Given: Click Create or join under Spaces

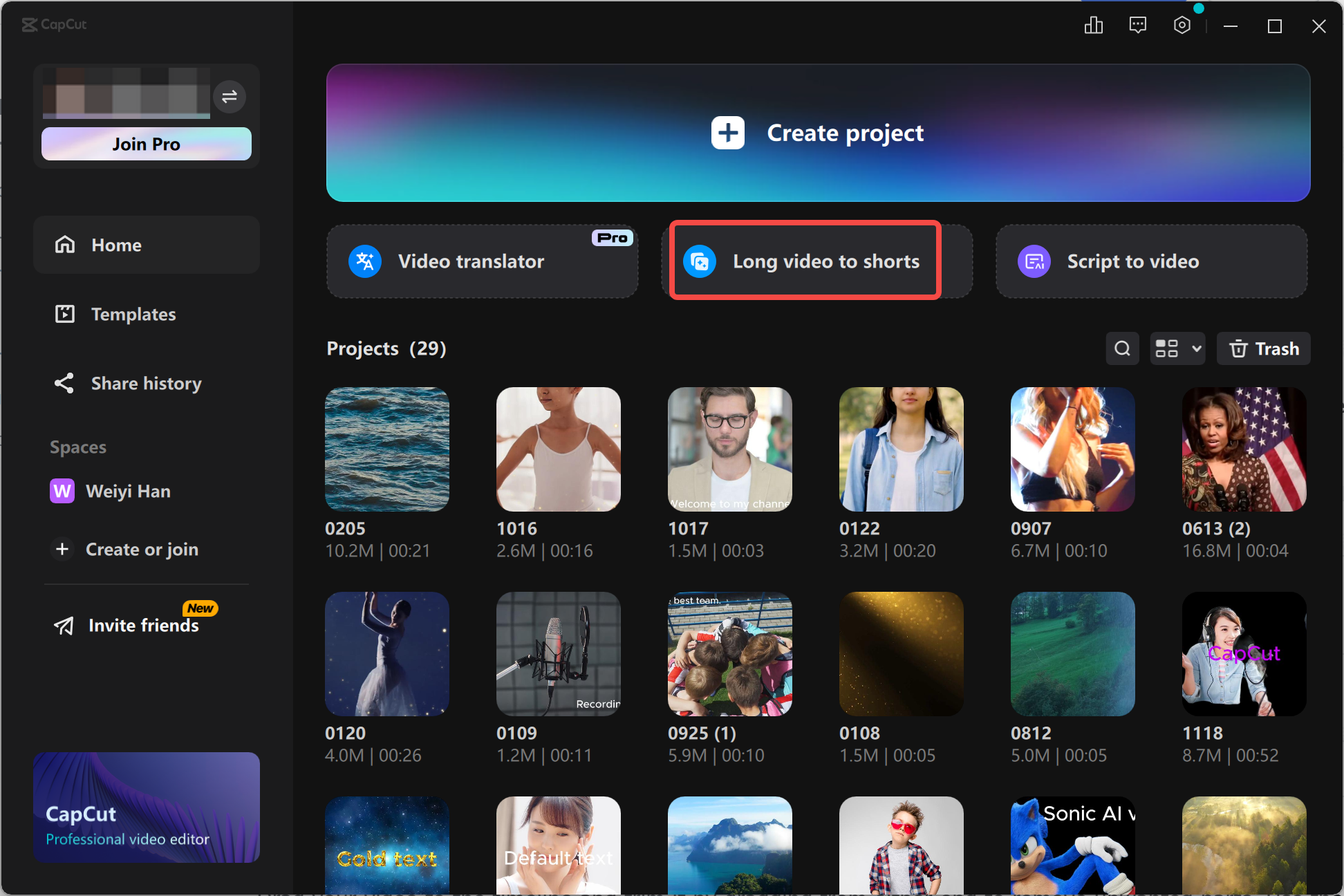Looking at the screenshot, I should [142, 549].
